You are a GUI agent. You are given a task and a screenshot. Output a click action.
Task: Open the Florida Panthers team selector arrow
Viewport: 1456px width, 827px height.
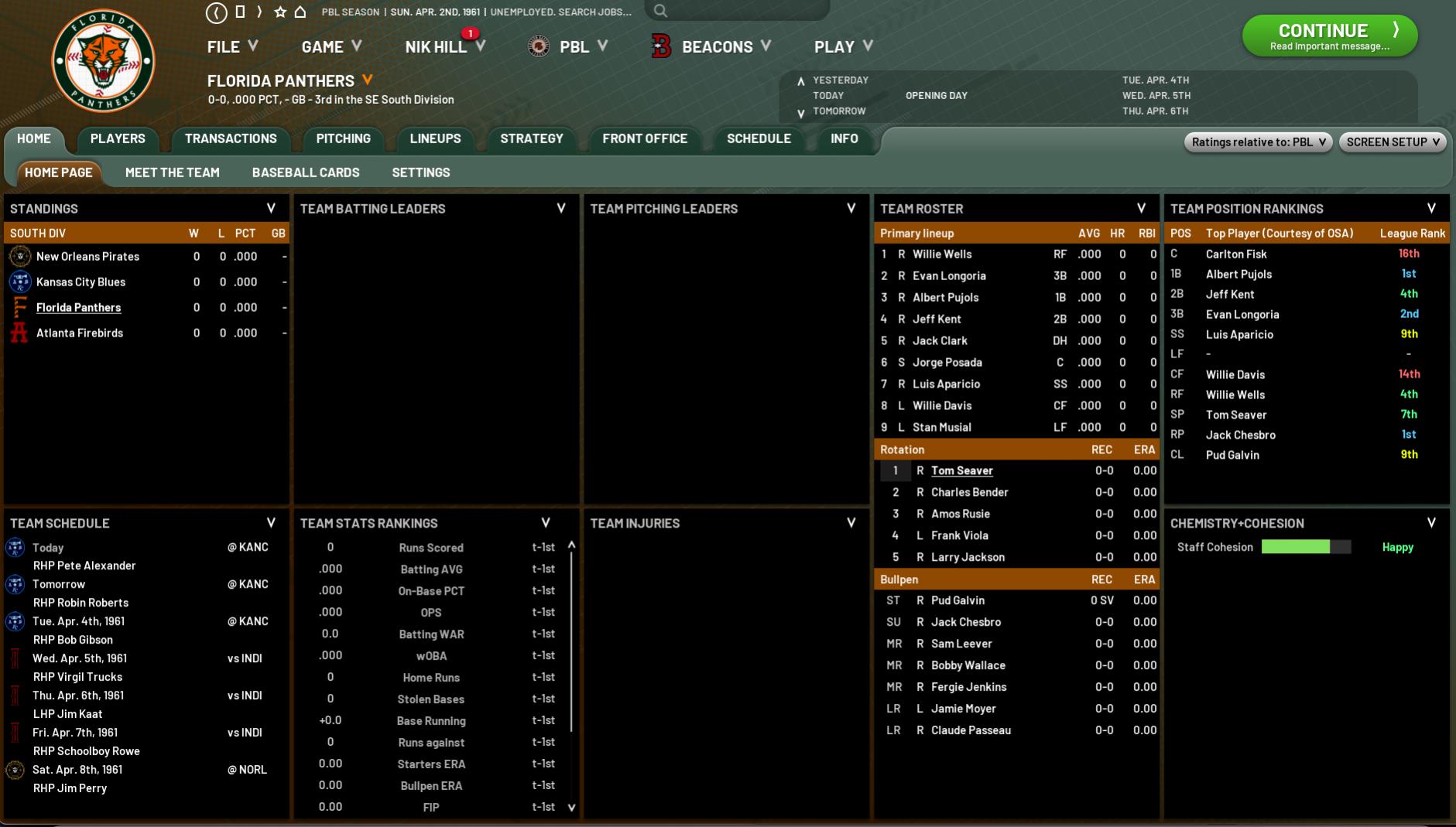pyautogui.click(x=368, y=80)
